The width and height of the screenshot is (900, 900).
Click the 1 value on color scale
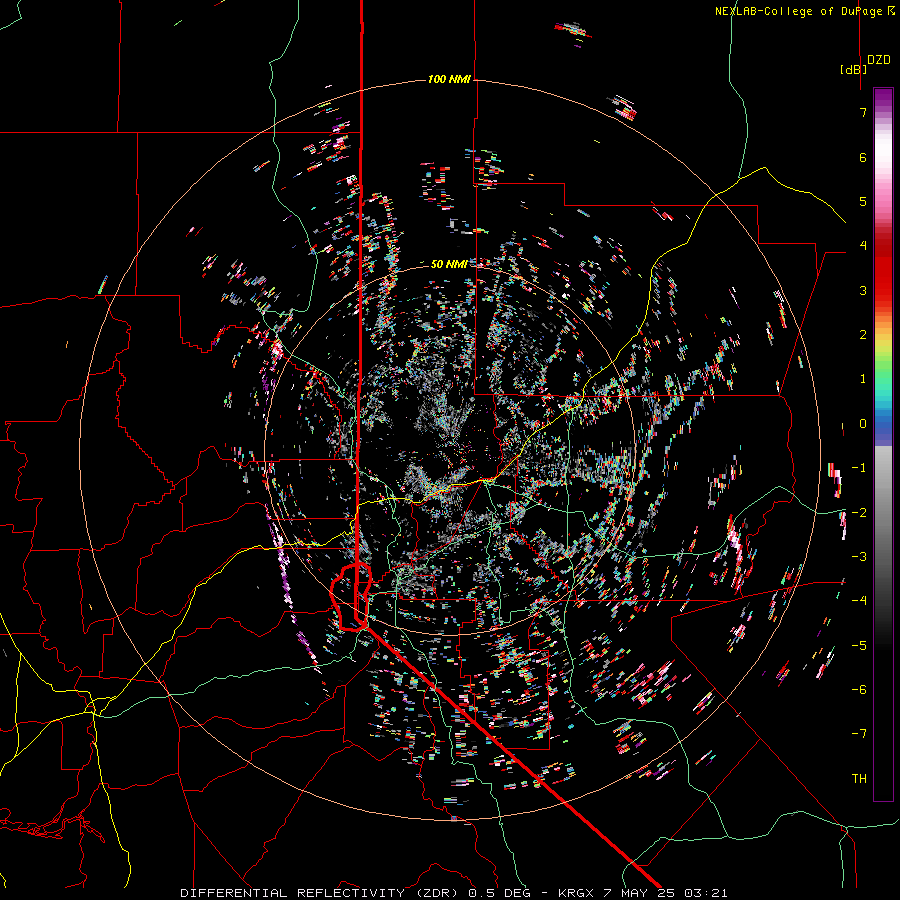pyautogui.click(x=863, y=379)
